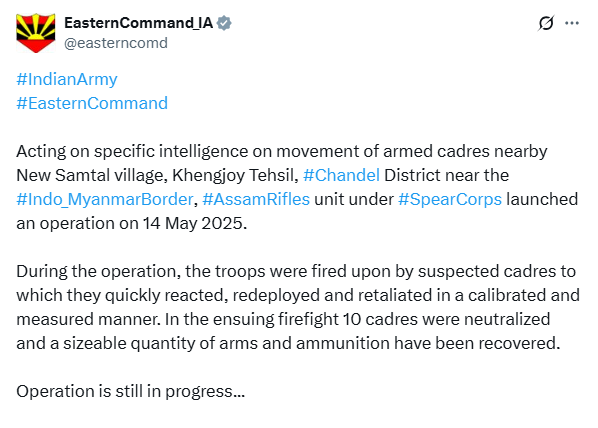
Task: Open the Grok explain-post icon
Action: pyautogui.click(x=546, y=23)
